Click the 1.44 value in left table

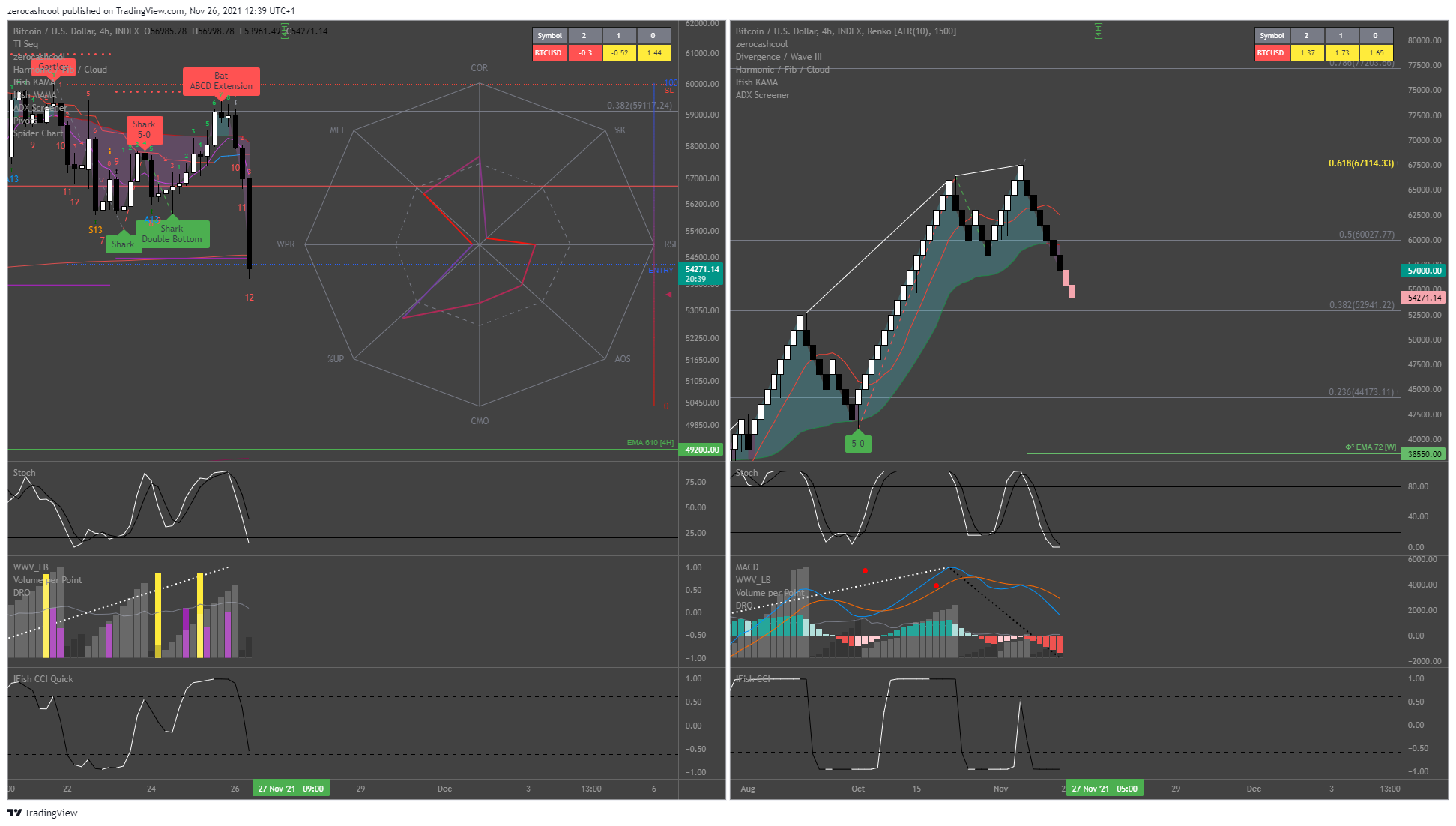[x=654, y=53]
